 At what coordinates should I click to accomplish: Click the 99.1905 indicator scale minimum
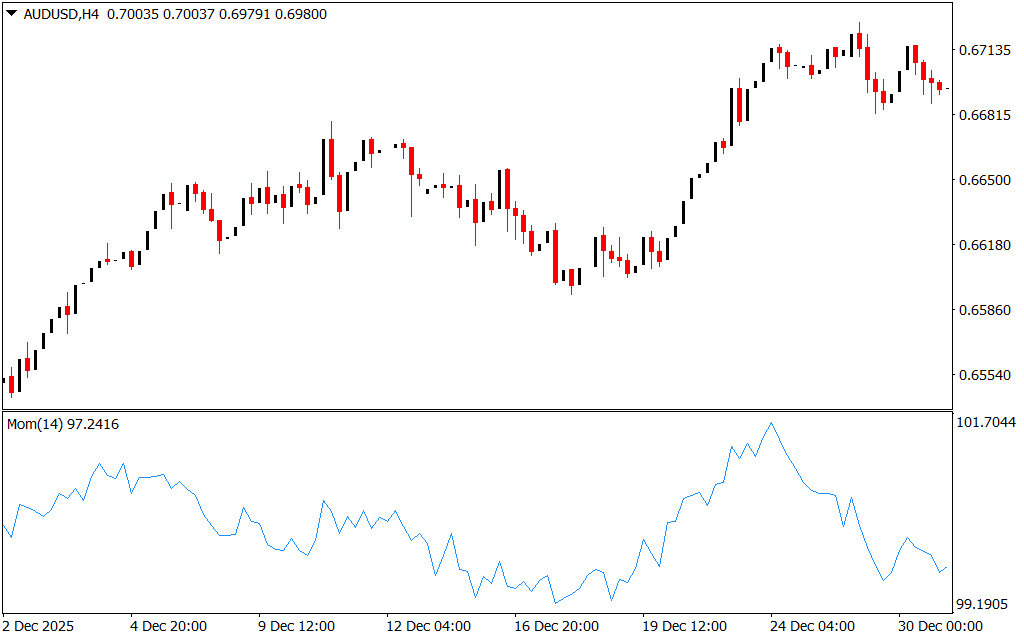click(986, 605)
